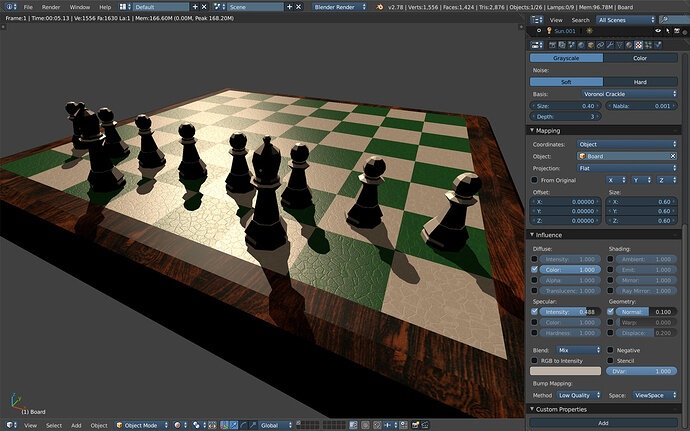The image size is (690, 431).
Task: Open the Modifiers wrench properties tab
Action: [609, 44]
